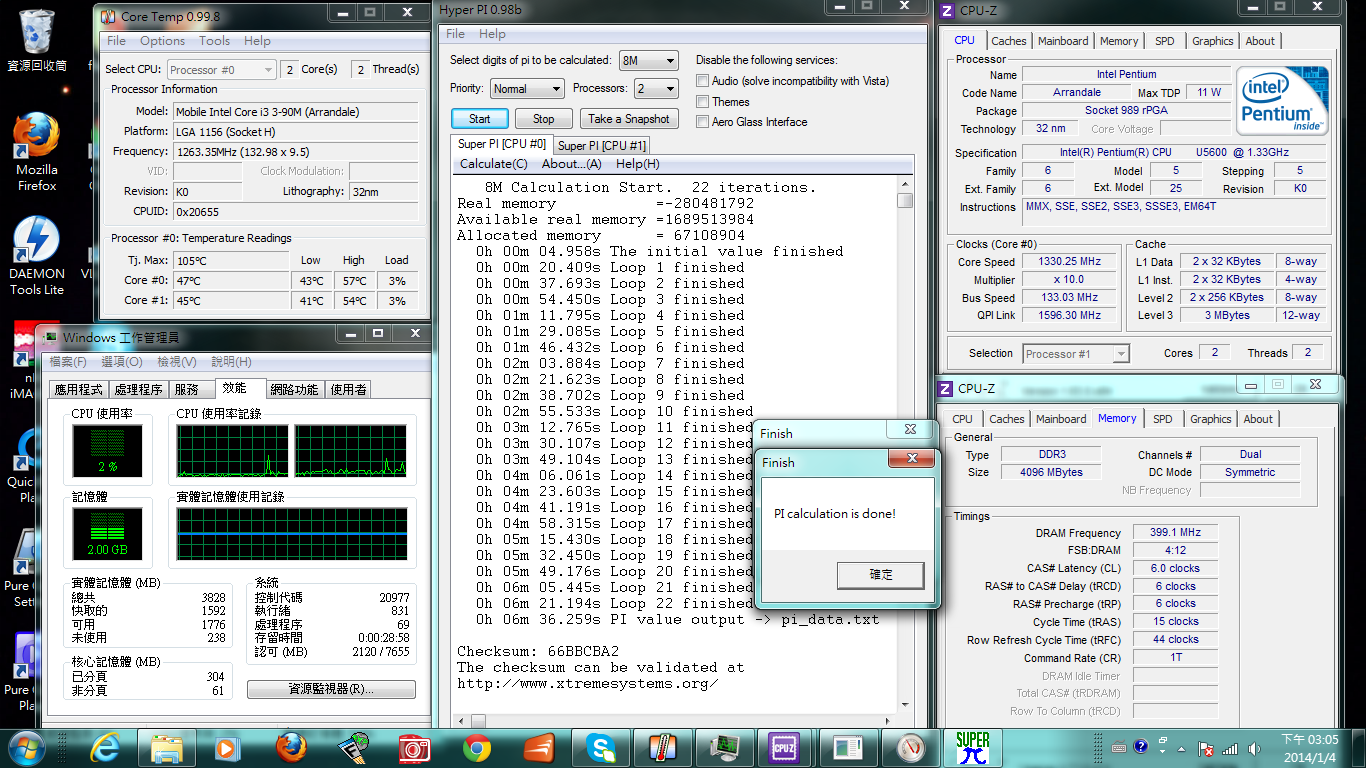
Task: Switch to Mainboard tab in top CPU-Z
Action: tap(1062, 41)
